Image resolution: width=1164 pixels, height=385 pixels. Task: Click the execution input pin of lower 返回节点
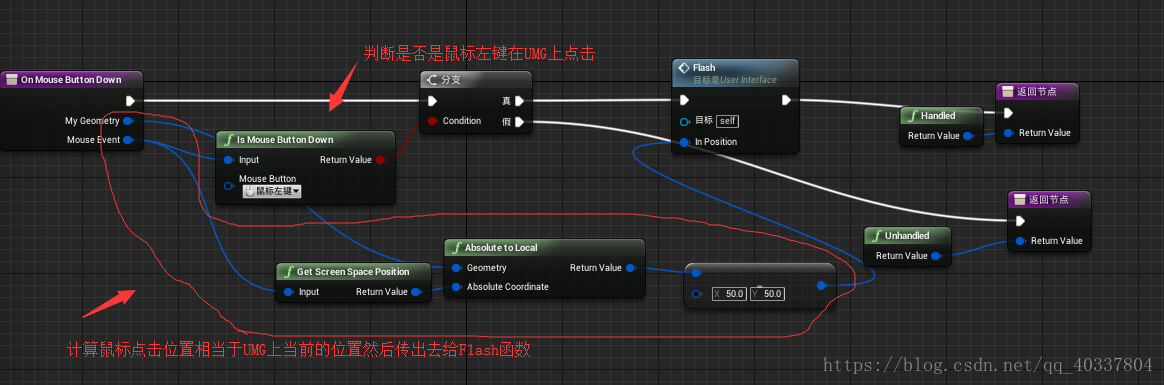[x=1020, y=221]
